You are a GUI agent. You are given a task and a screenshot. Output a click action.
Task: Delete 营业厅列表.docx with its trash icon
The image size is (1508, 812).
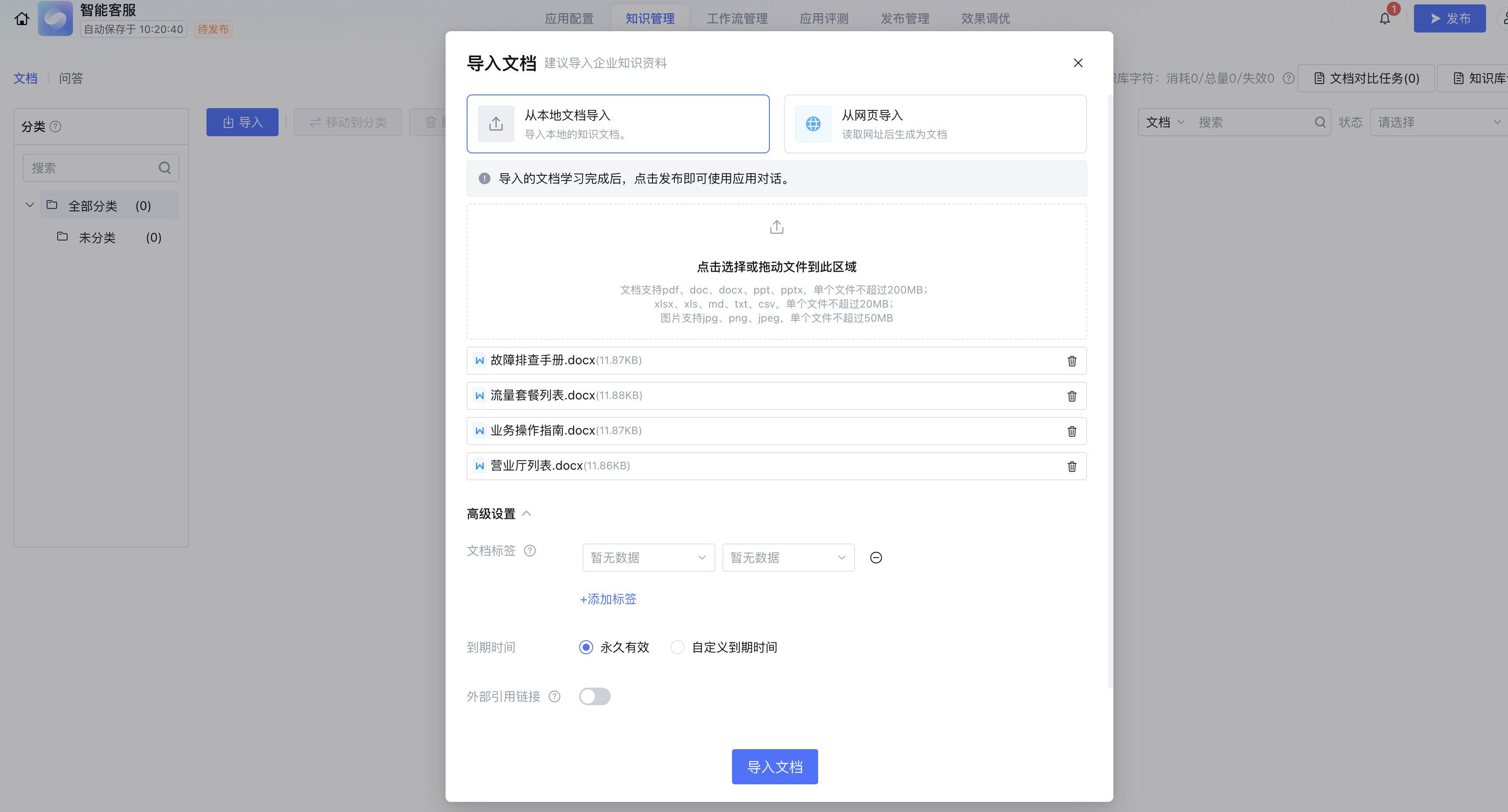point(1071,466)
